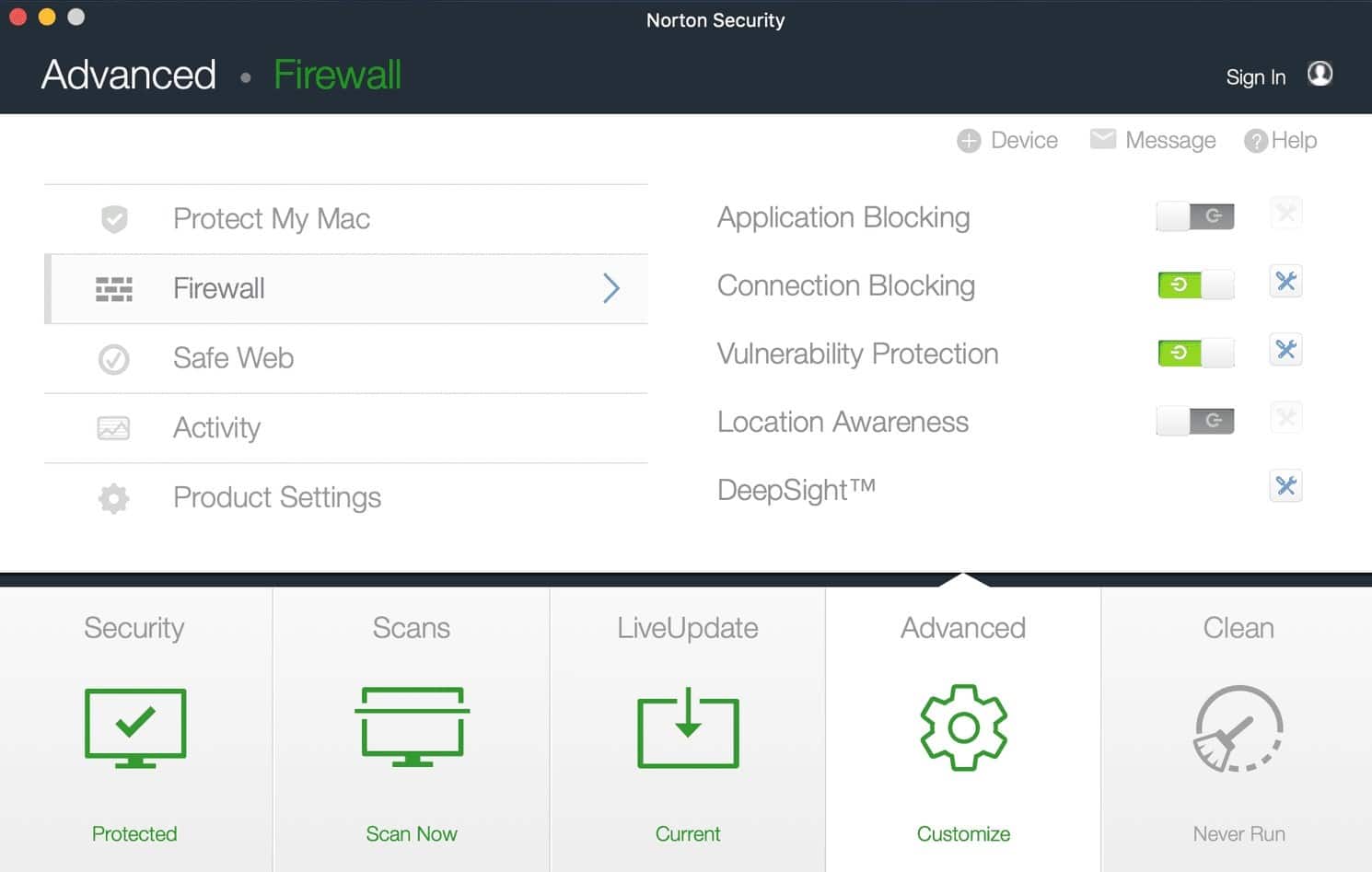Click the Scans monitor icon
1372x872 pixels.
(412, 727)
